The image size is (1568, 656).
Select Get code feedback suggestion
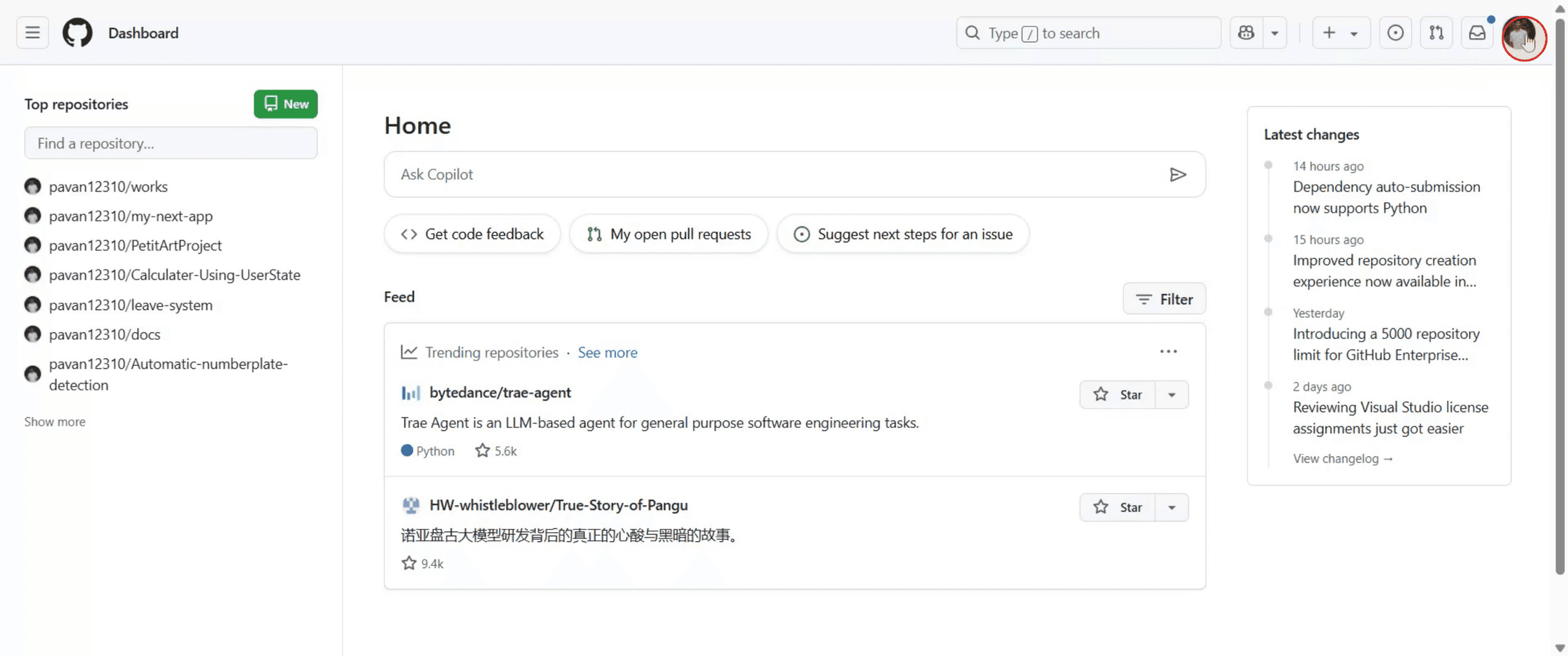pos(472,234)
